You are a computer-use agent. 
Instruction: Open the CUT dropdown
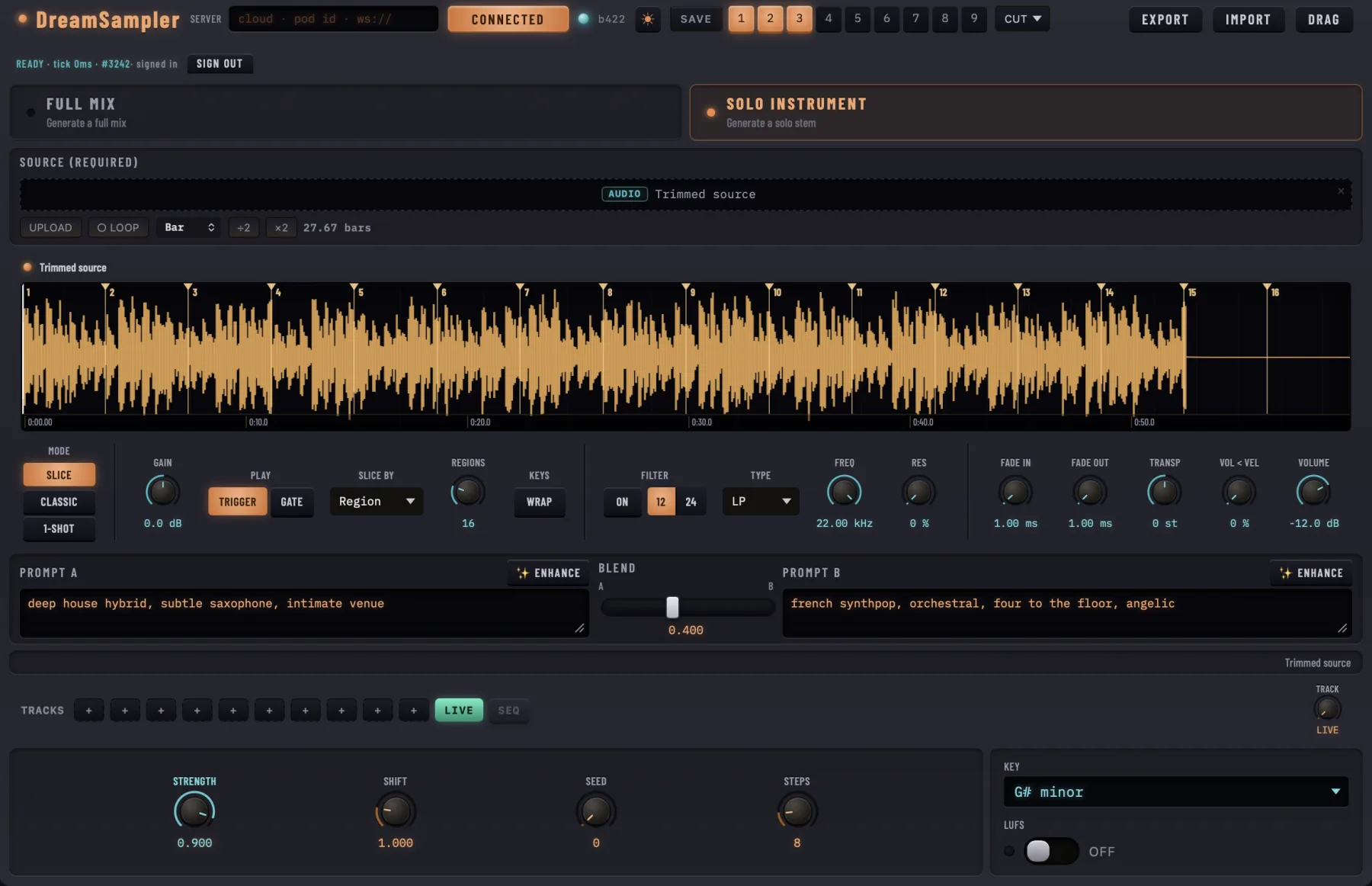1022,19
